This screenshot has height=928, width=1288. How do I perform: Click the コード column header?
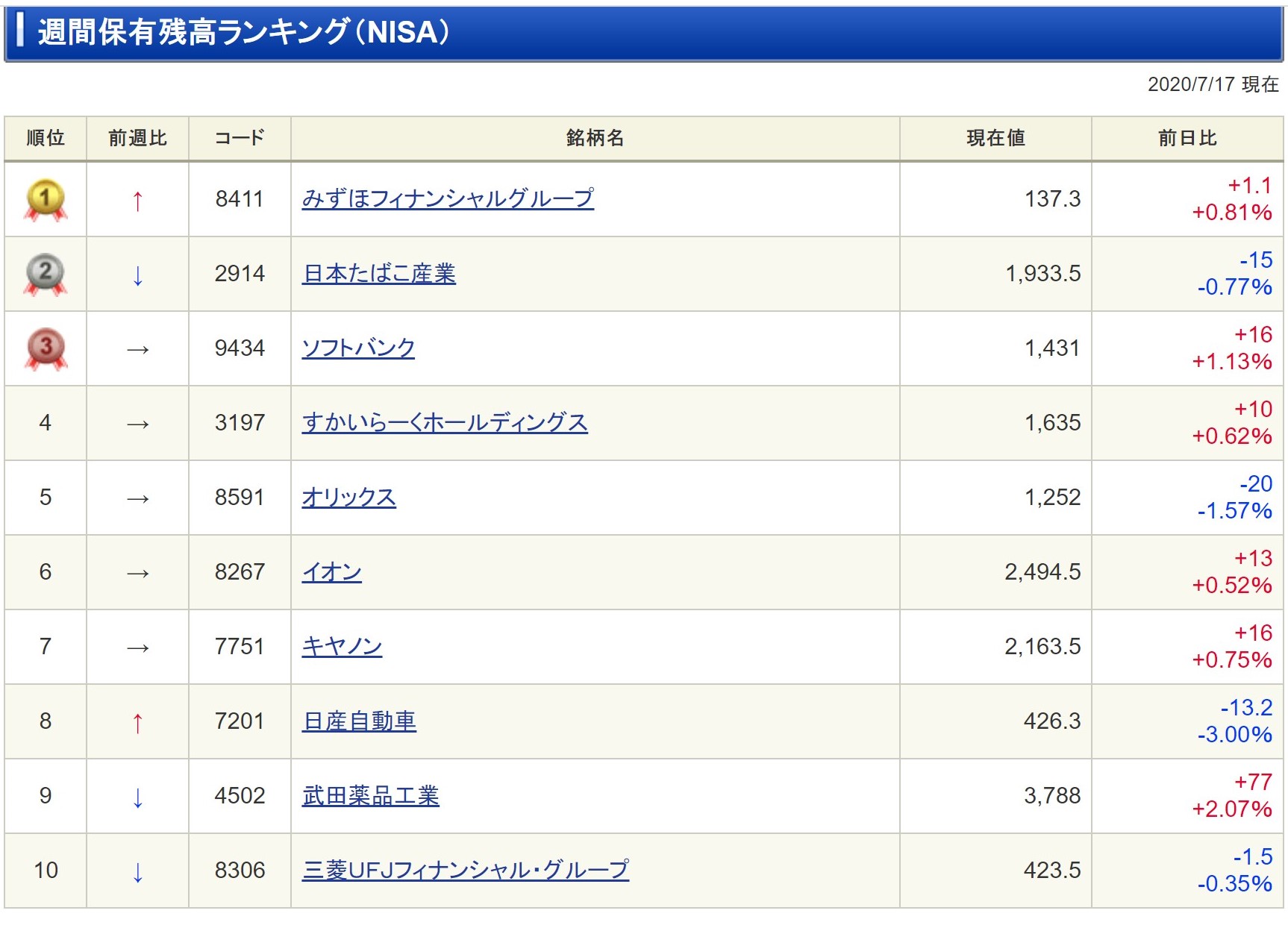coord(240,138)
